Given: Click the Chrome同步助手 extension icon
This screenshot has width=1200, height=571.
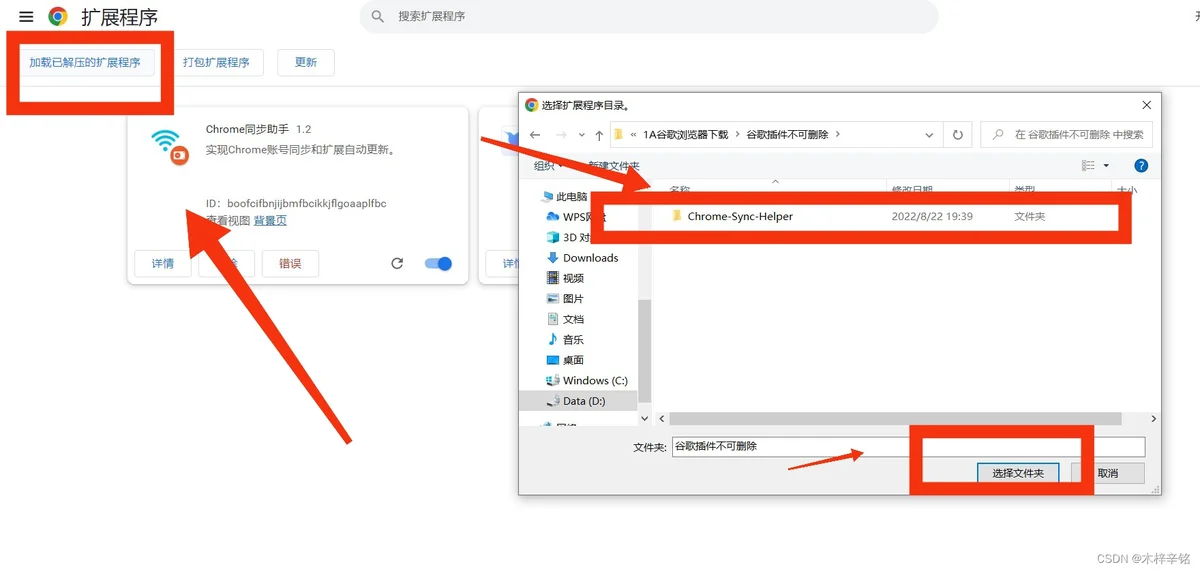Looking at the screenshot, I should tap(170, 146).
